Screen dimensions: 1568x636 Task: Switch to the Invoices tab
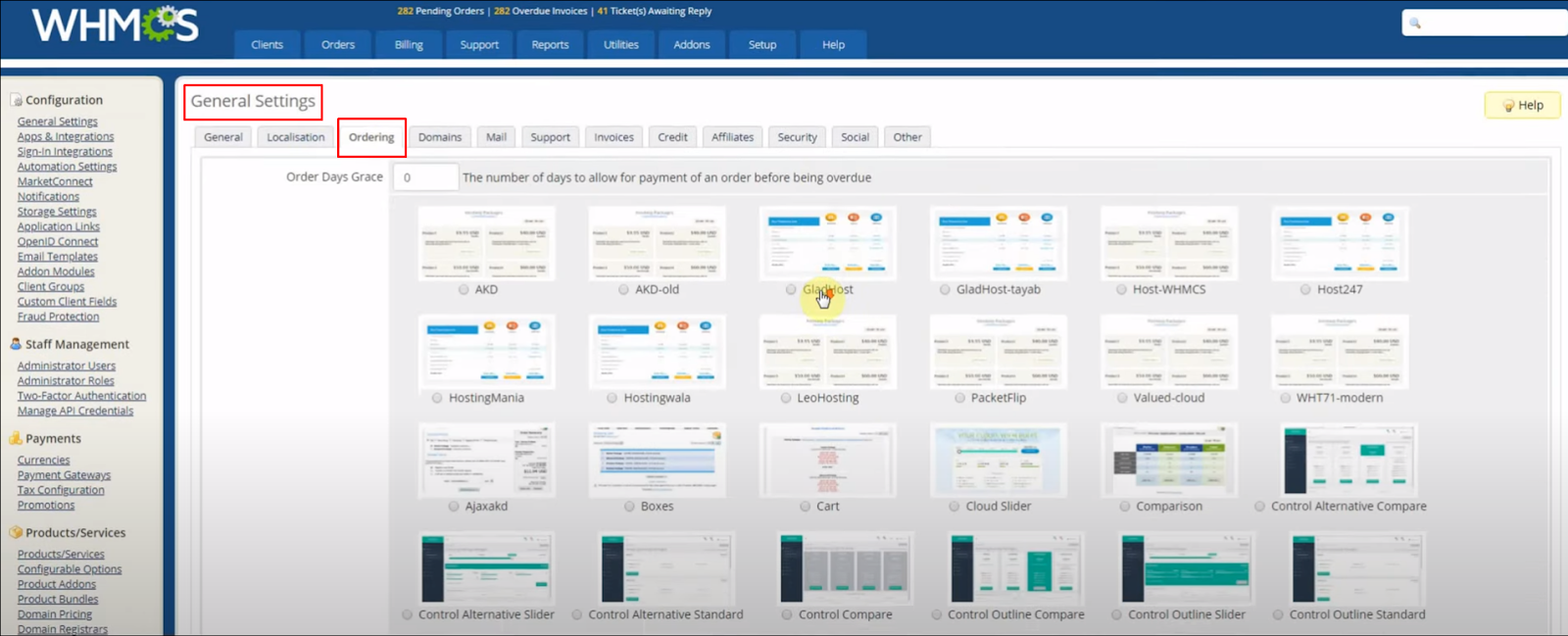tap(613, 137)
